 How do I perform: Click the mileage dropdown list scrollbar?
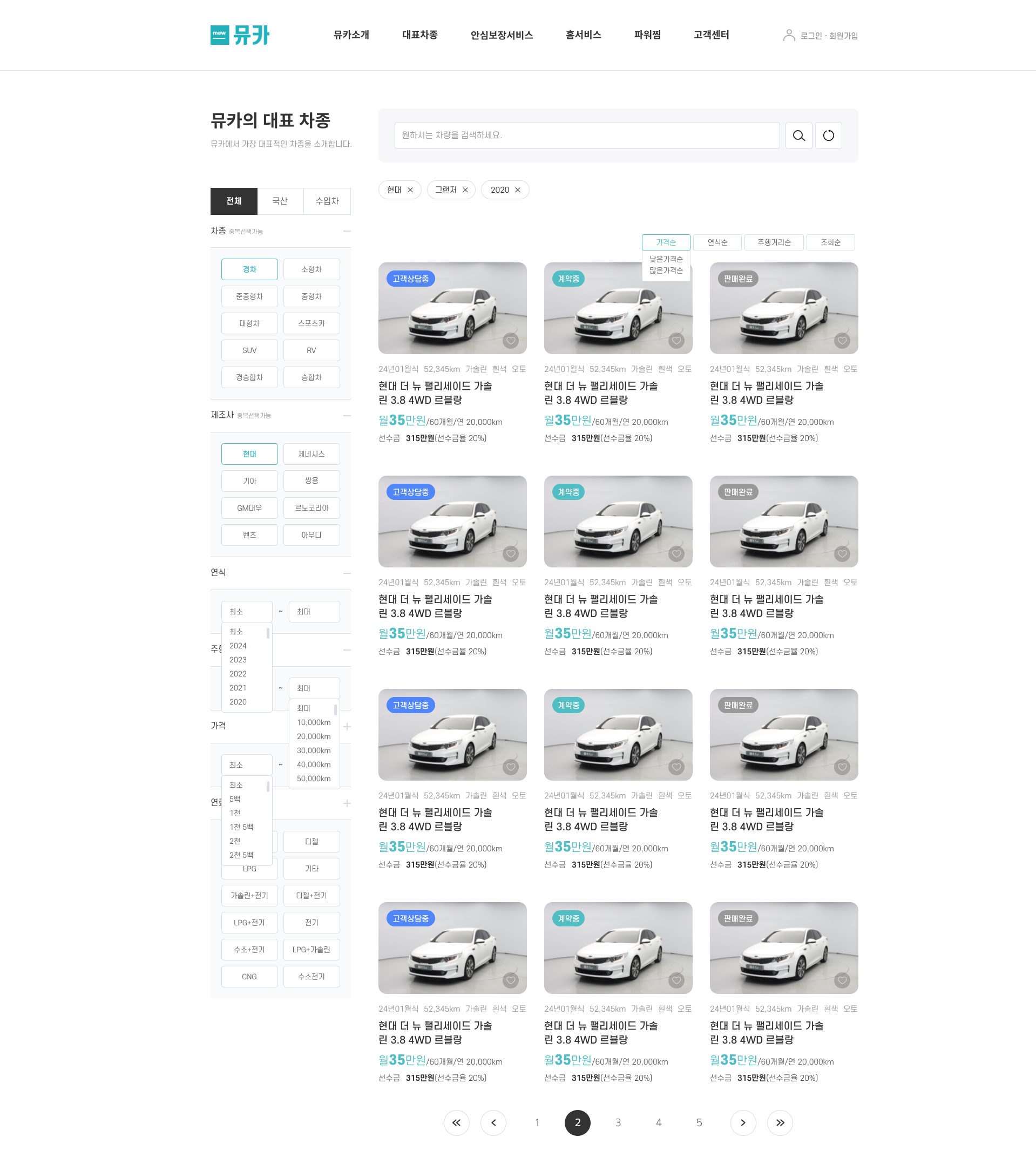pos(335,710)
